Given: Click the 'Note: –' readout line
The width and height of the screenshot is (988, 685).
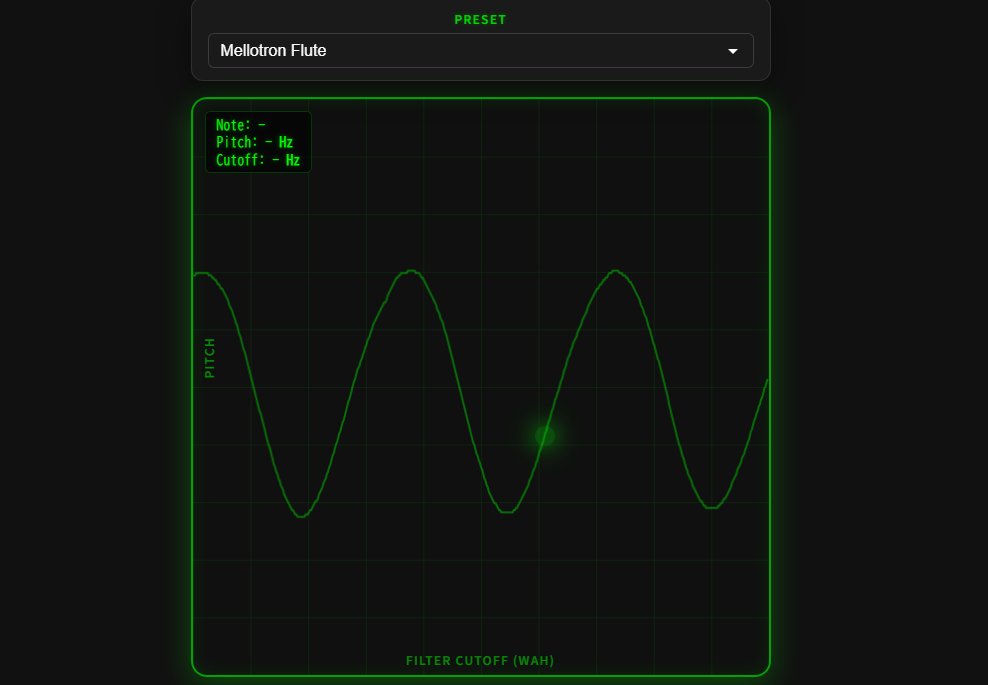Looking at the screenshot, I should pos(241,125).
